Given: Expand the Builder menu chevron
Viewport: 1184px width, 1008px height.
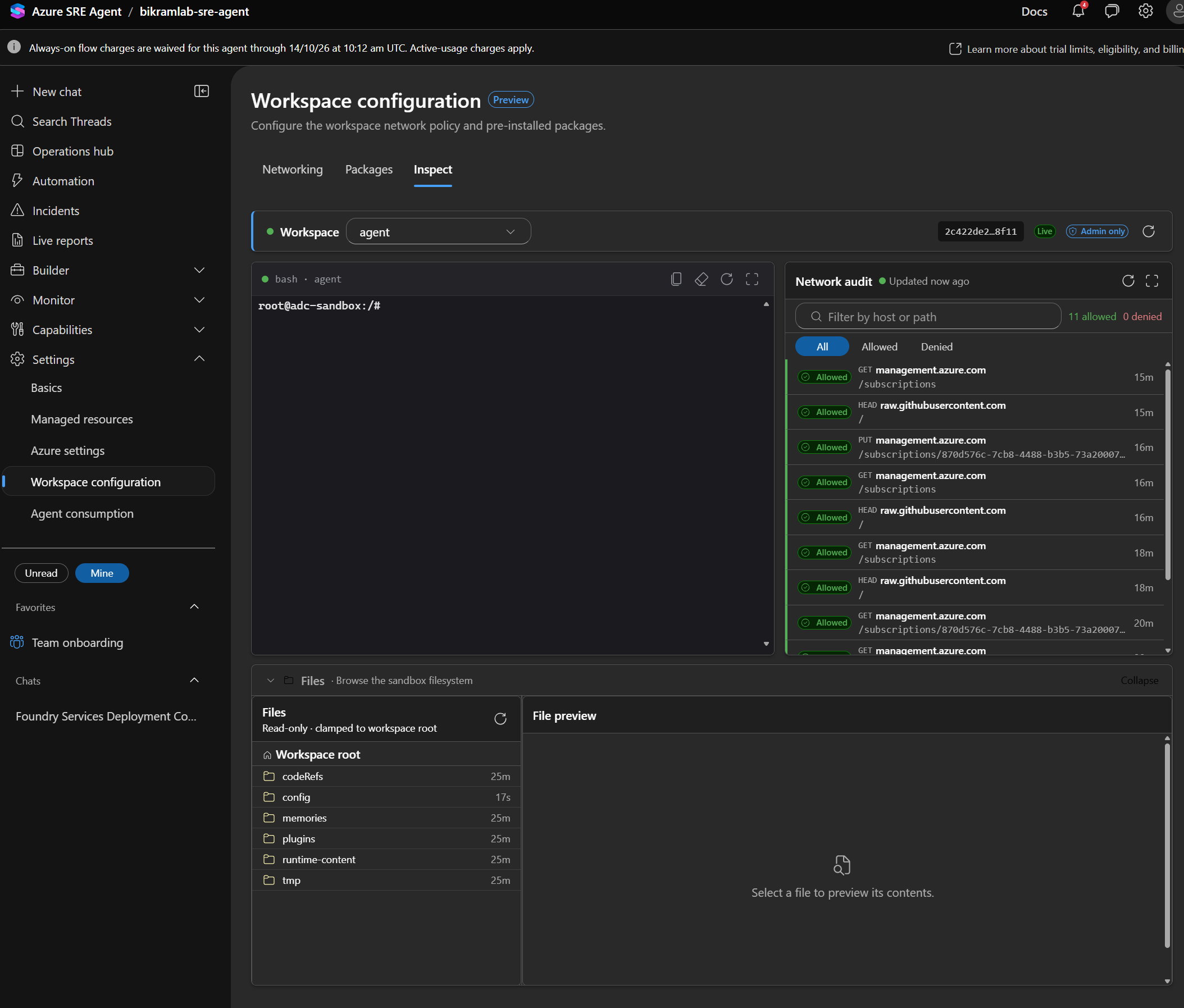Looking at the screenshot, I should click(x=199, y=270).
